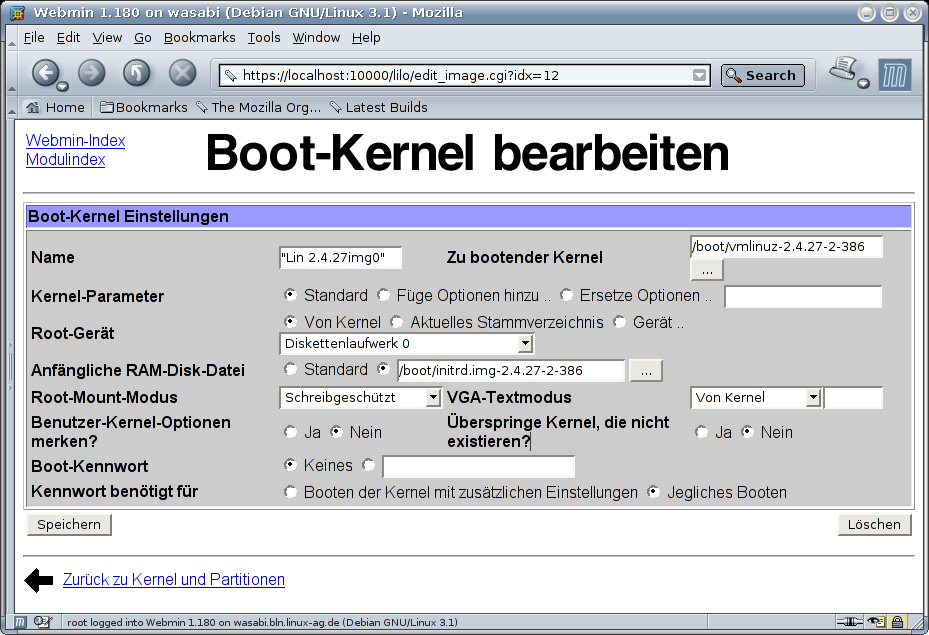Select Aktuelles Stammverzeichnis radio button

pyautogui.click(x=396, y=322)
